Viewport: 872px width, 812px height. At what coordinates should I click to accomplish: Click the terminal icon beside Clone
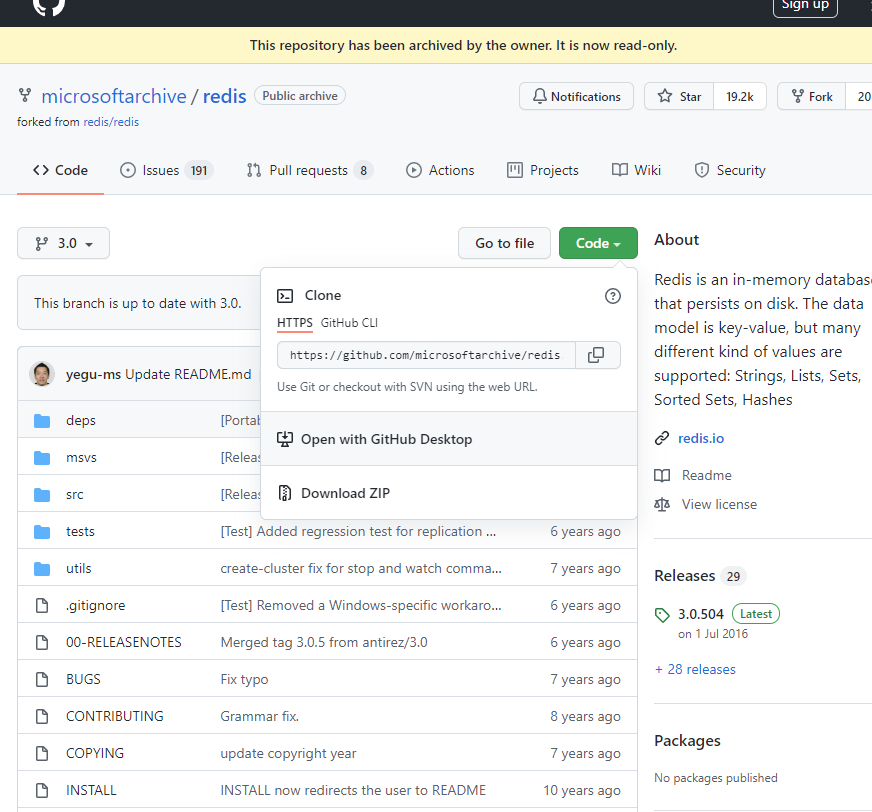point(285,296)
